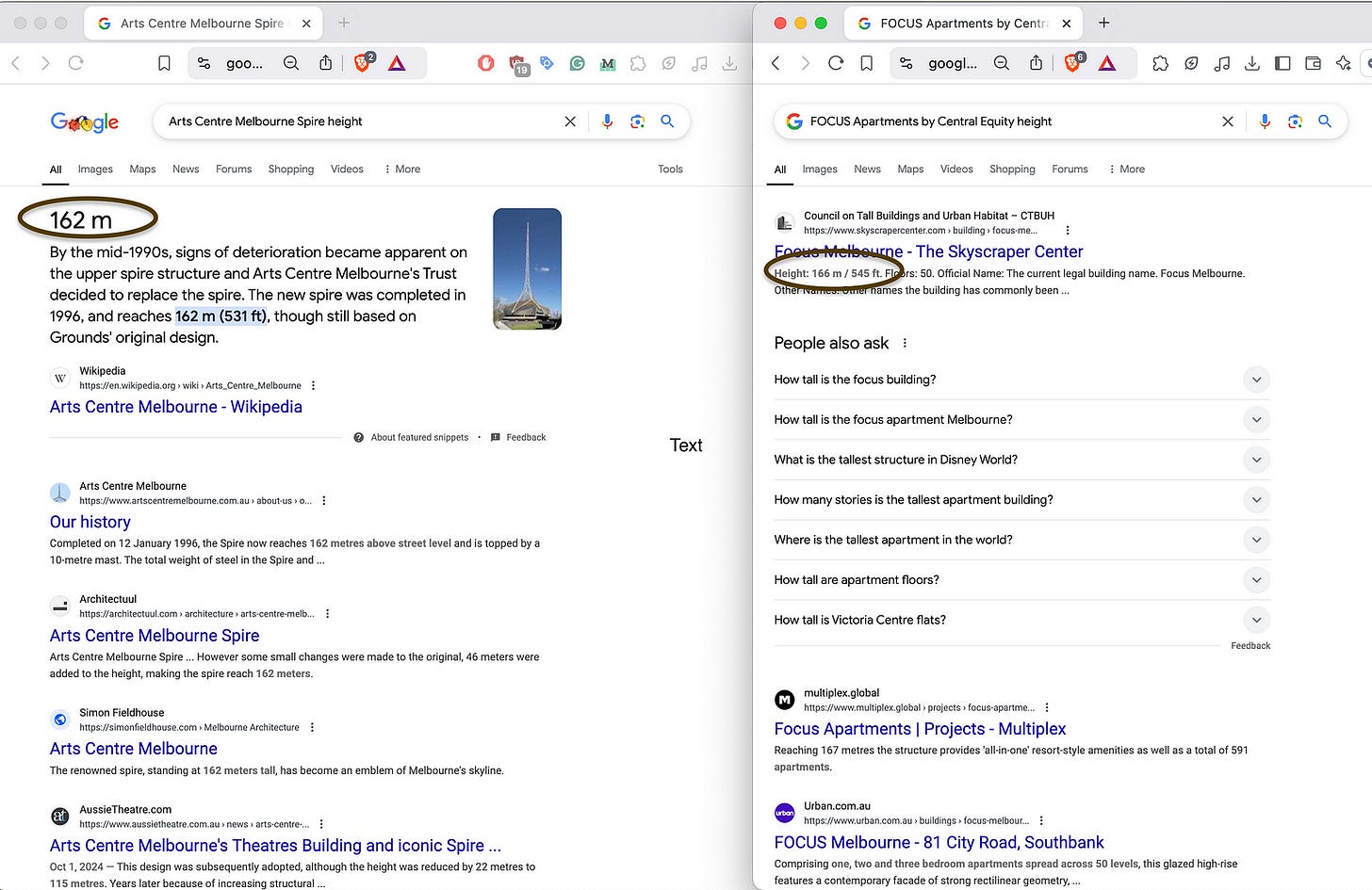Bookmark the page in the FOCUS Apartments window

(866, 63)
